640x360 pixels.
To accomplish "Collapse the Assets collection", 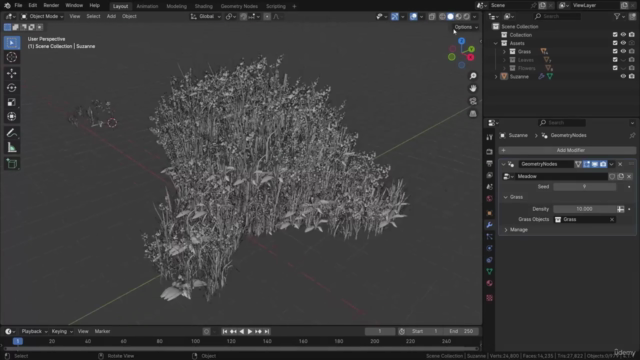I will (x=496, y=43).
